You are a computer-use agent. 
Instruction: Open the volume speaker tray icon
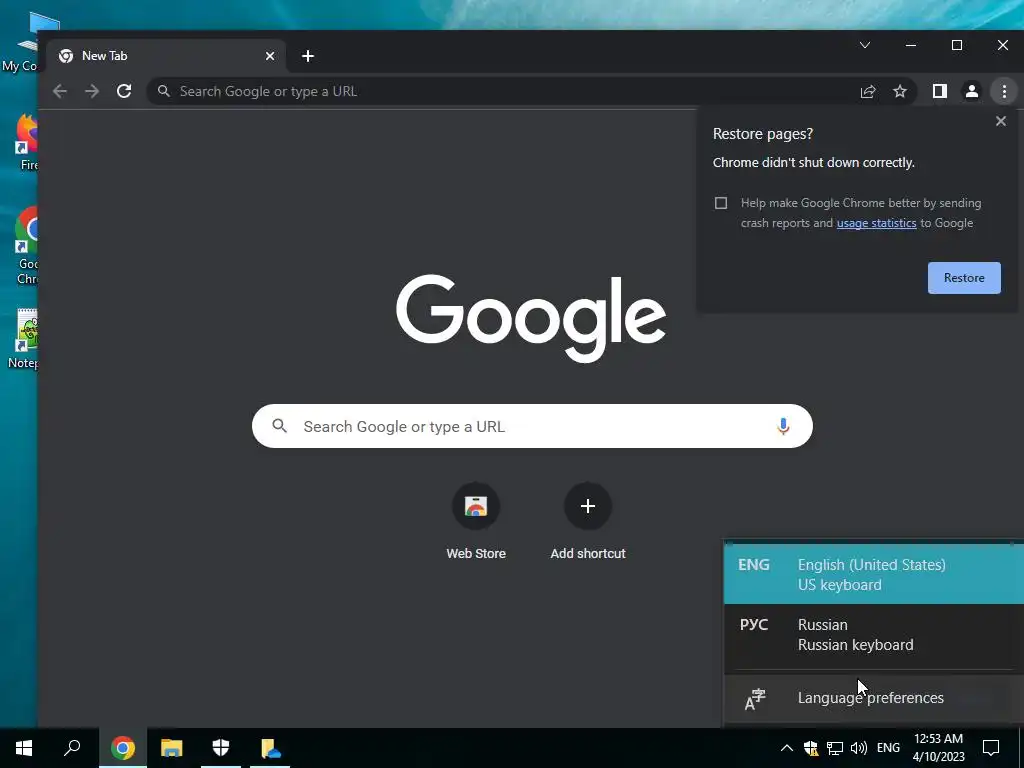(859, 748)
